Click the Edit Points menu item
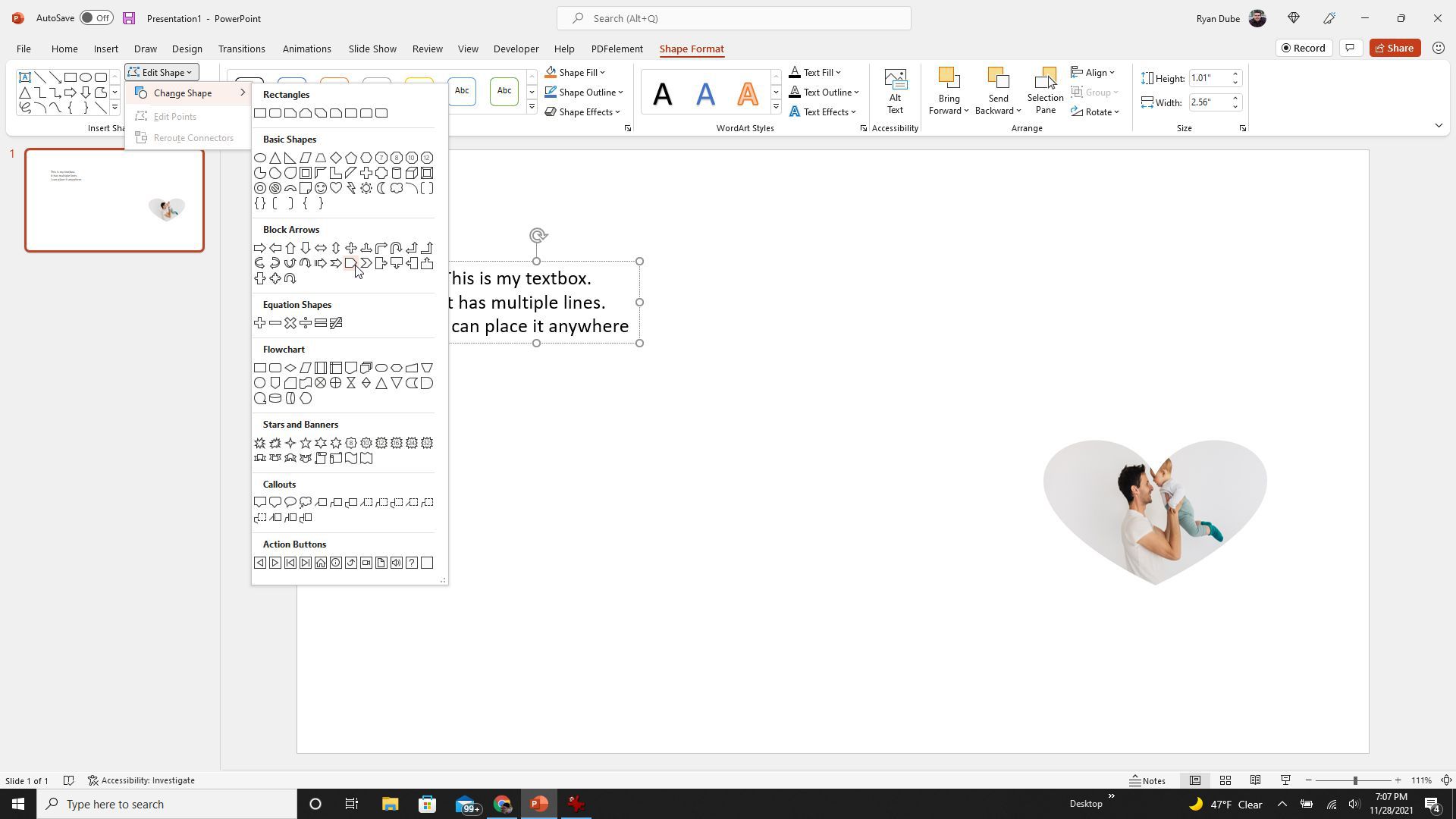The image size is (1456, 819). tap(175, 116)
